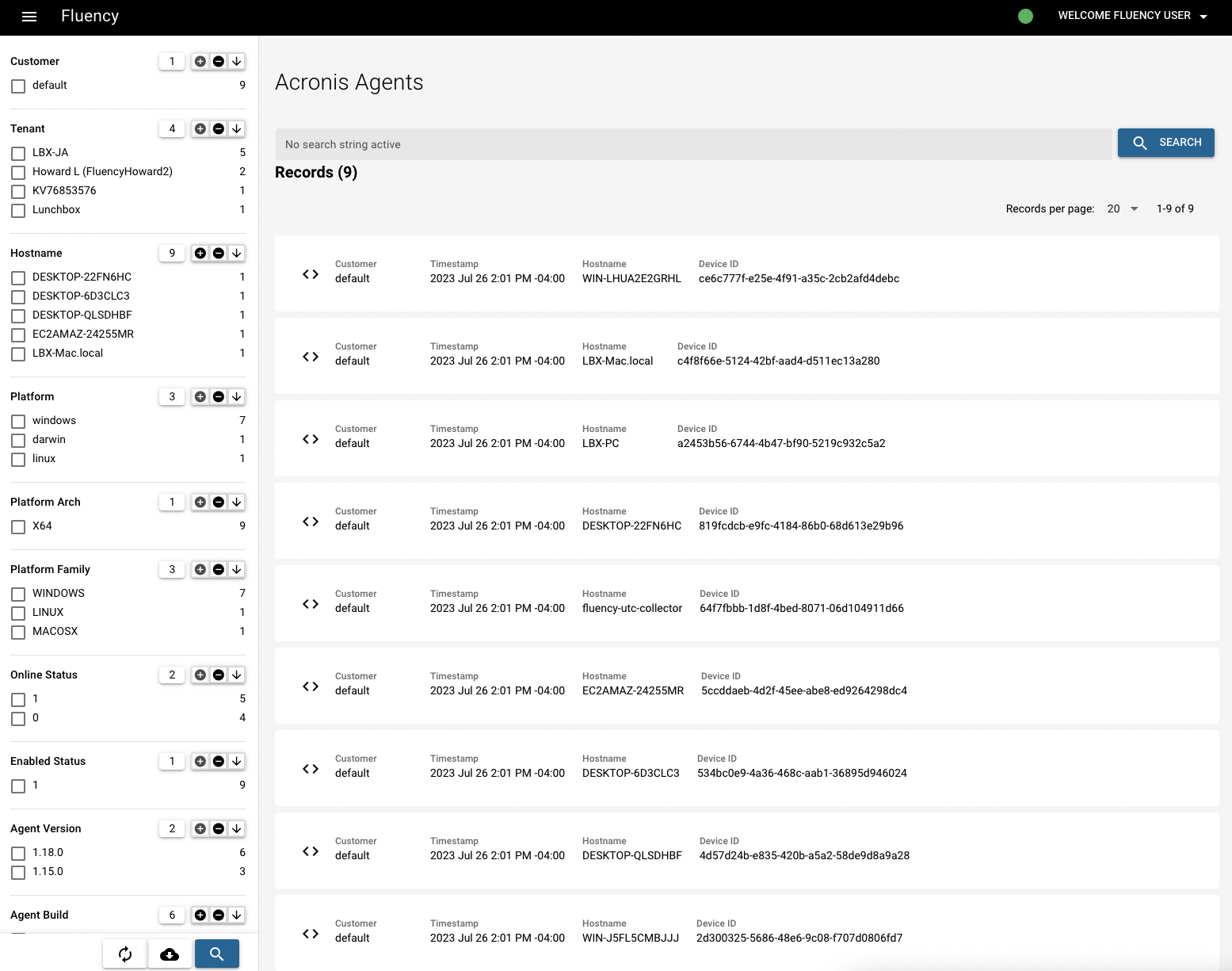Expand Agent Build facet down arrow
The width and height of the screenshot is (1232, 971).
[x=236, y=915]
